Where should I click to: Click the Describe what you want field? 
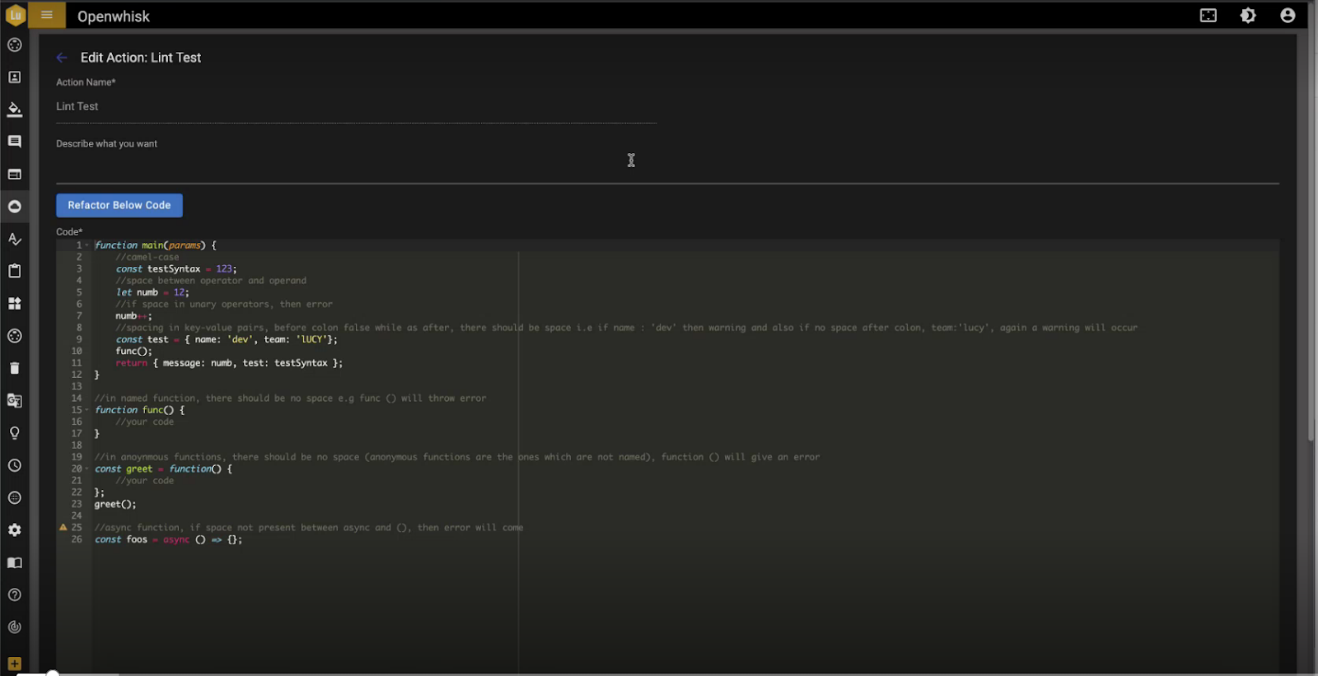point(667,166)
